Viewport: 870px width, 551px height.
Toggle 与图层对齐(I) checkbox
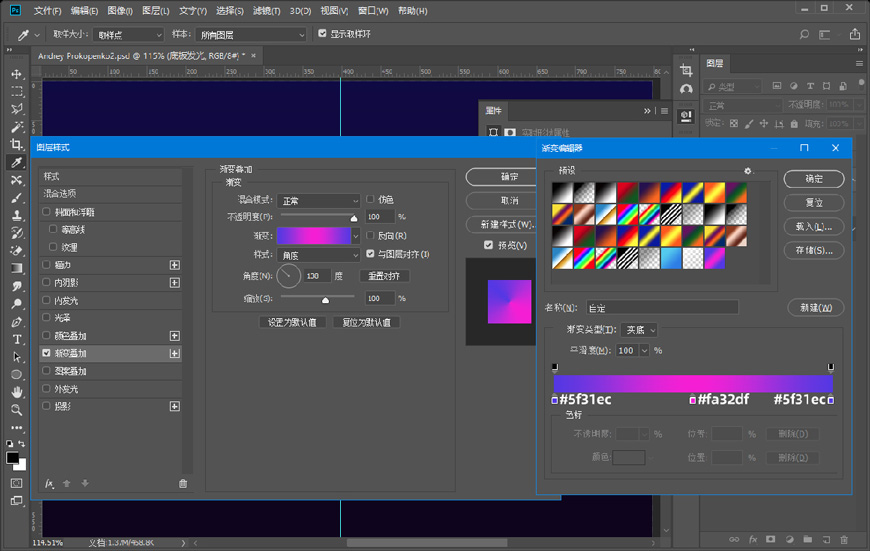[370, 254]
